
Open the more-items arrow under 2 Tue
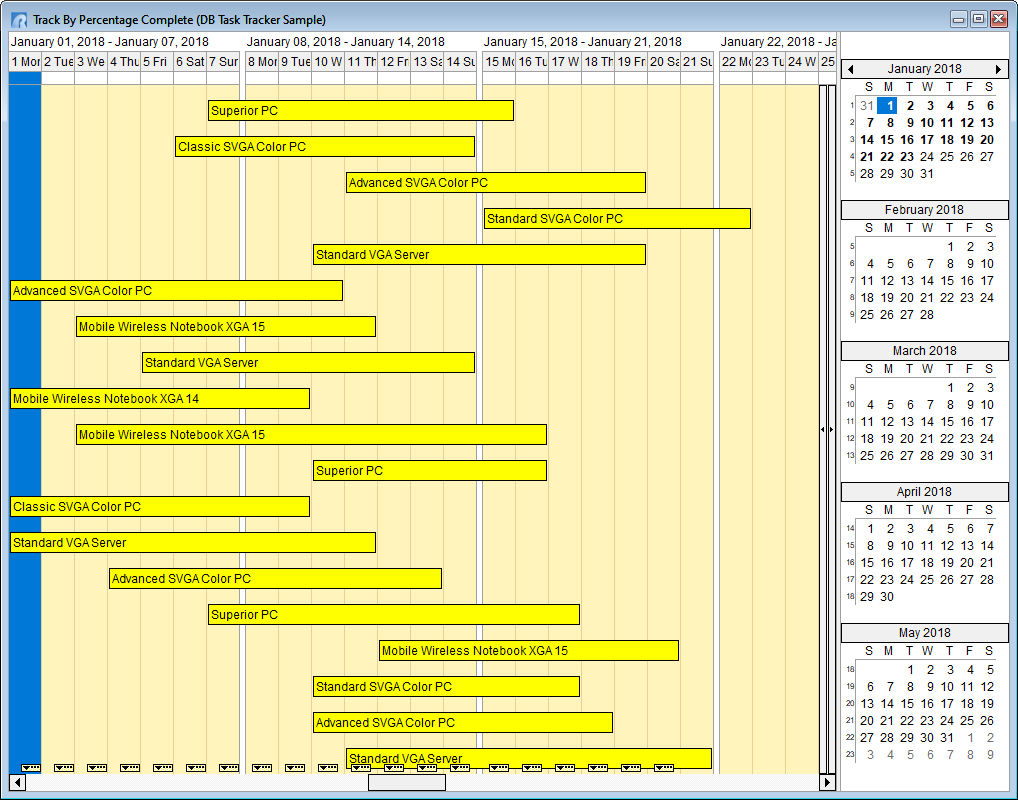pos(64,768)
